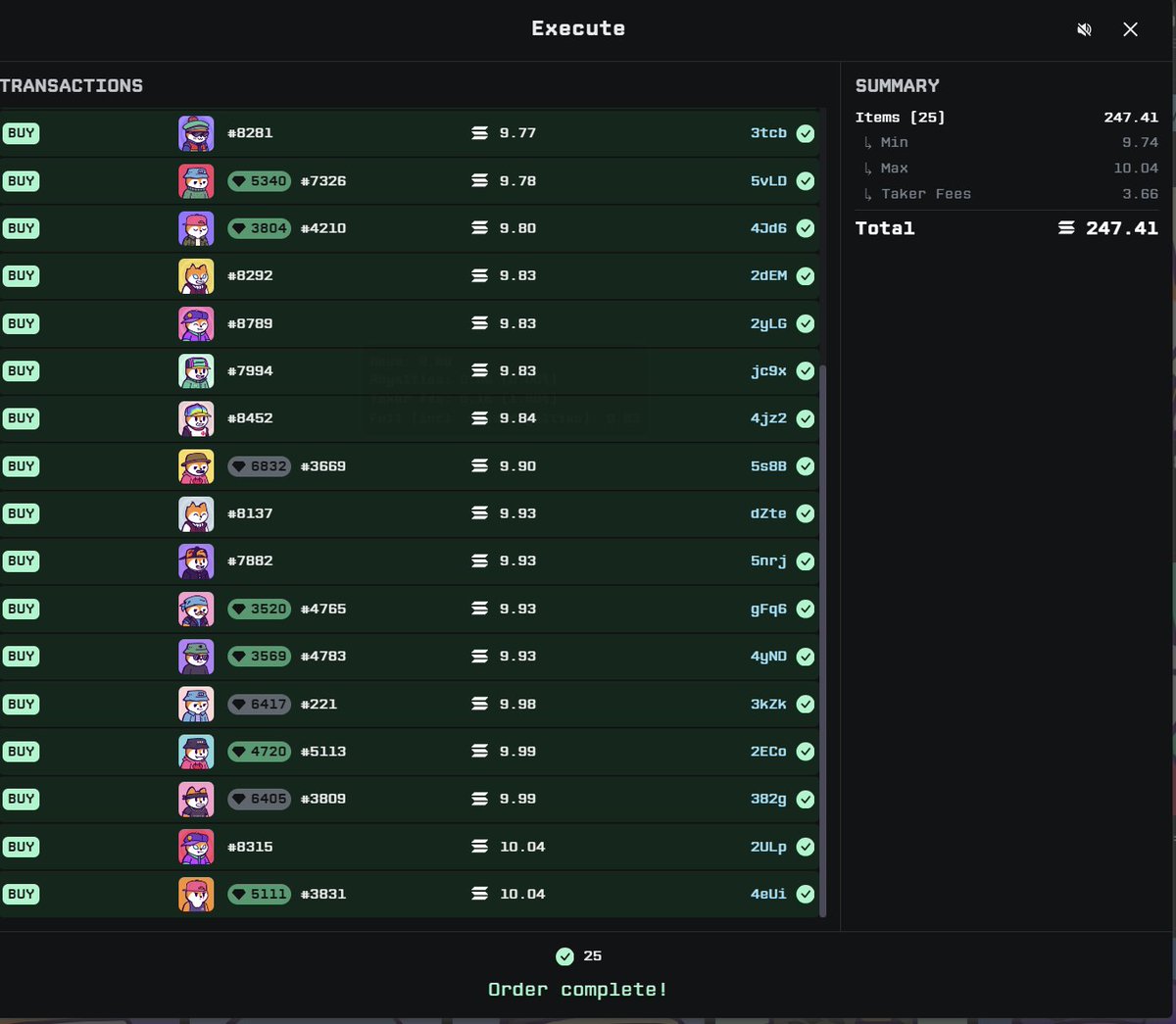Image resolution: width=1176 pixels, height=1024 pixels.
Task: Open NFT thumbnail for #3809
Action: 196,799
